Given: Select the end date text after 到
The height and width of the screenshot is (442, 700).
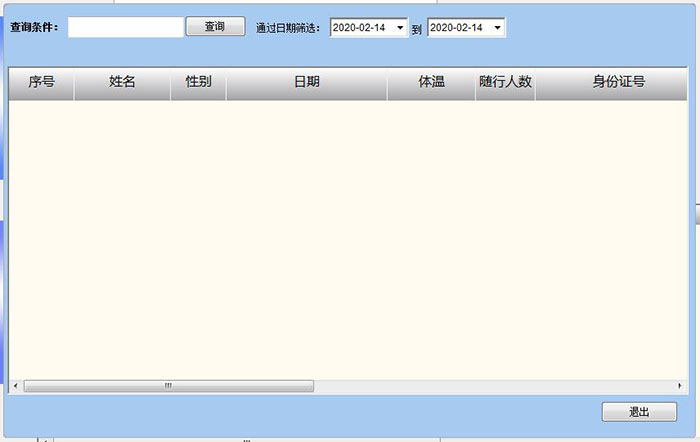Looking at the screenshot, I should [457, 28].
